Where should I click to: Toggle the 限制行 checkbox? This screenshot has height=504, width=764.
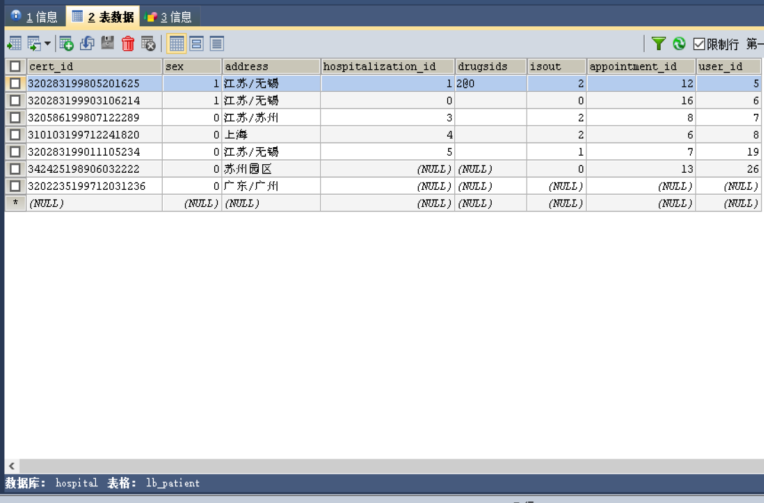tap(699, 44)
